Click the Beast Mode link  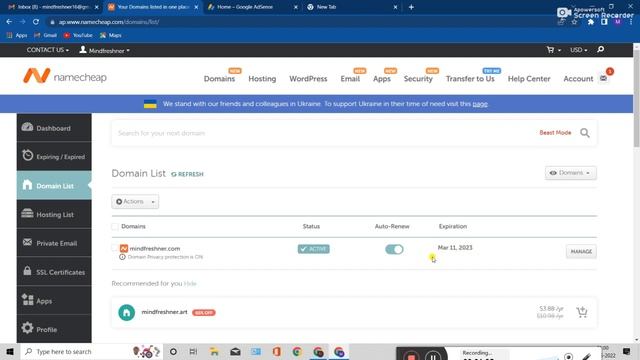(x=555, y=133)
